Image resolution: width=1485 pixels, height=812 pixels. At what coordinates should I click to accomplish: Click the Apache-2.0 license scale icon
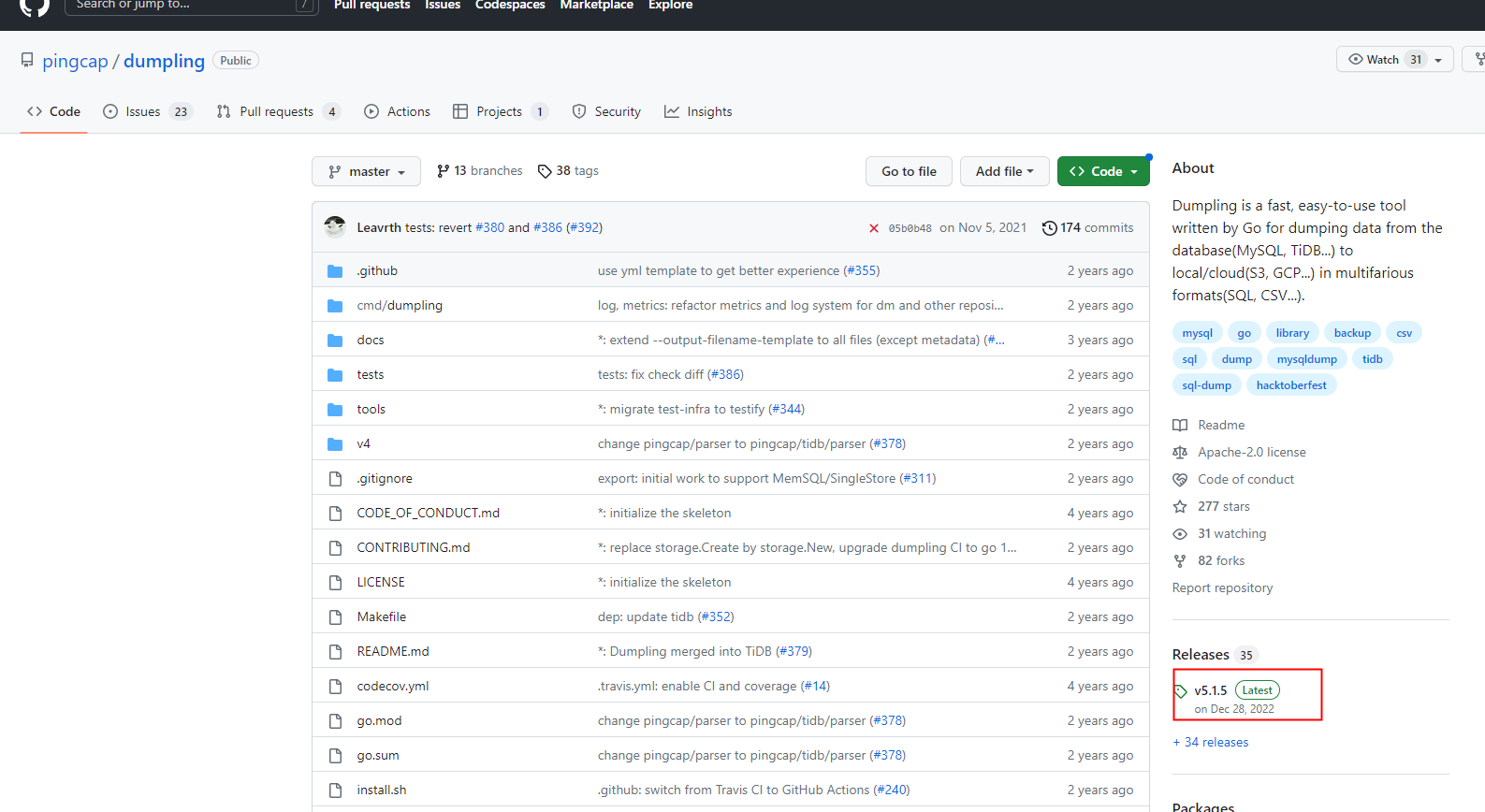click(x=1180, y=453)
